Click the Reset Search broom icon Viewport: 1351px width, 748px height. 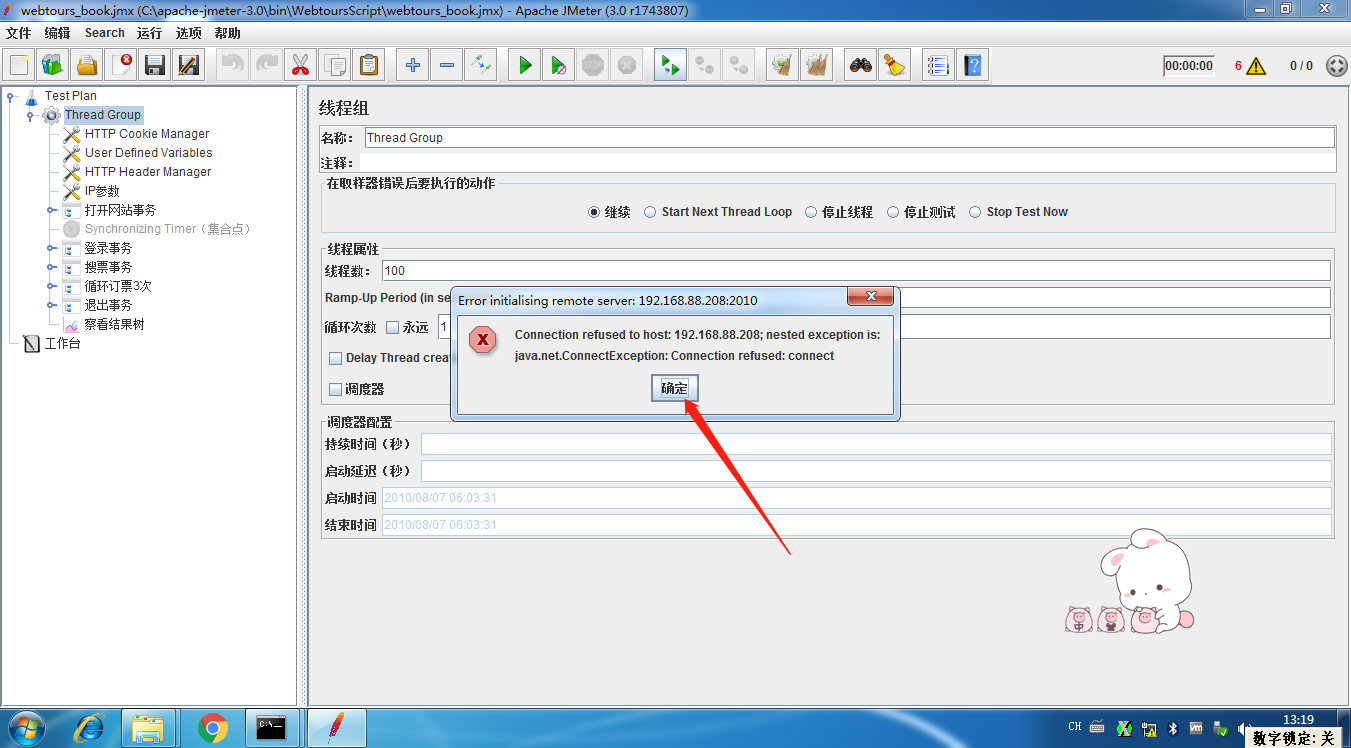pyautogui.click(x=894, y=66)
